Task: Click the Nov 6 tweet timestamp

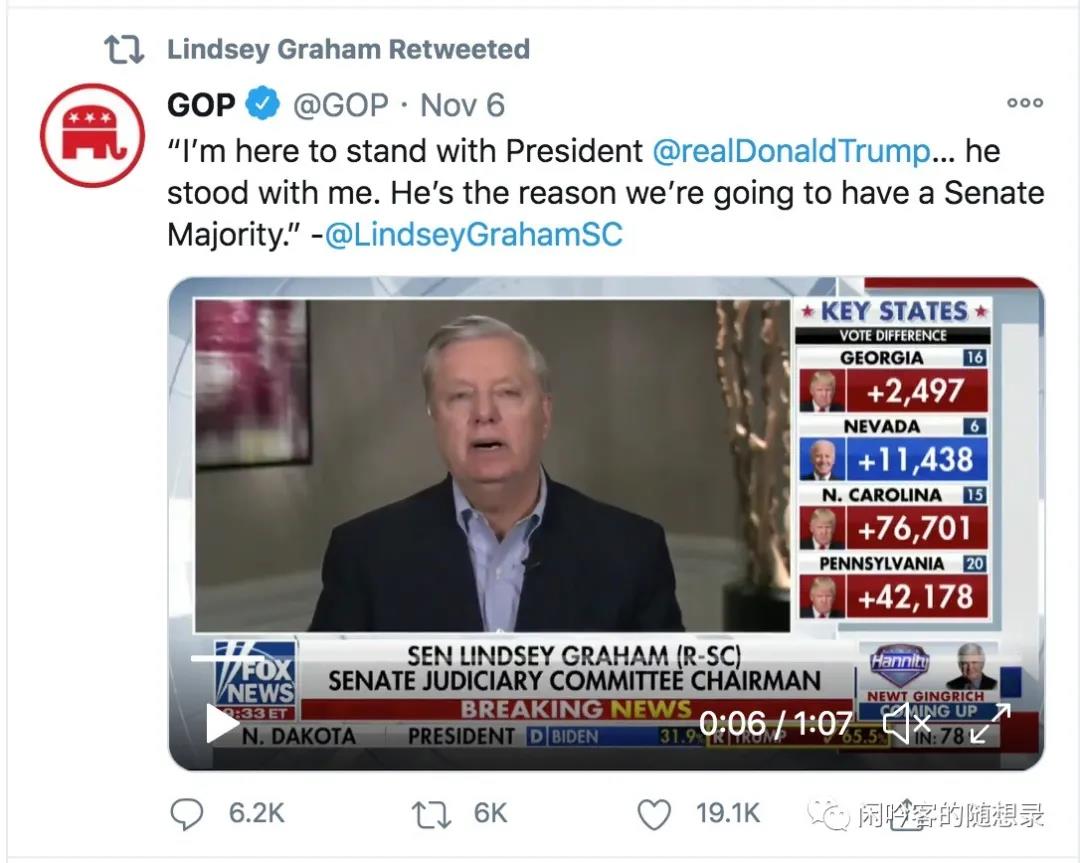Action: [462, 105]
